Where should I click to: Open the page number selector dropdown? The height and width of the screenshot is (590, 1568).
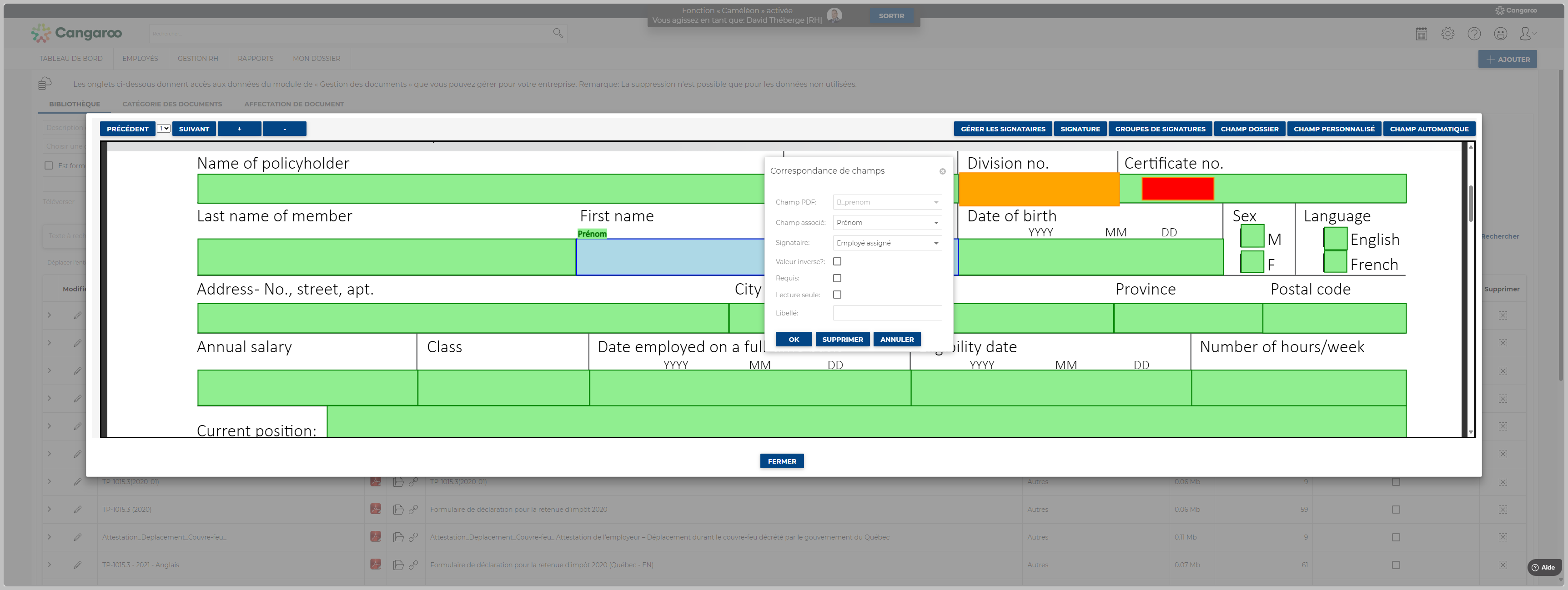click(x=163, y=128)
